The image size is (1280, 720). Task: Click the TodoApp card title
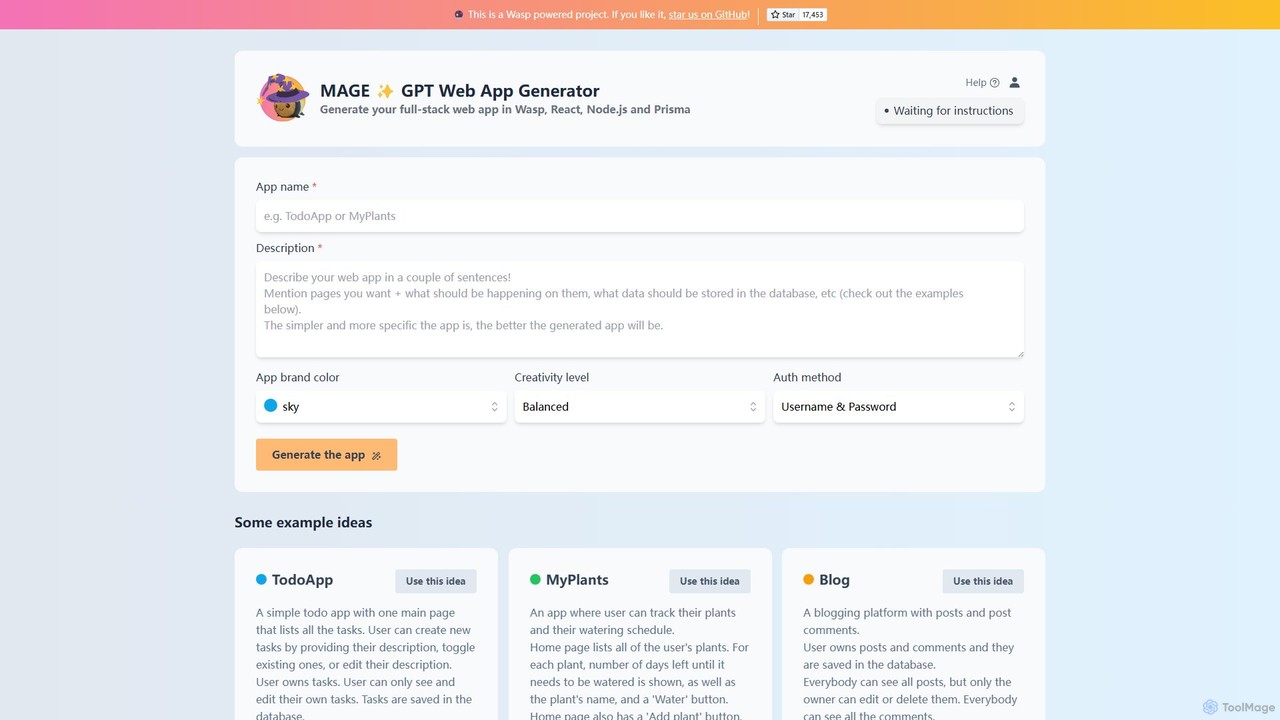(x=302, y=580)
